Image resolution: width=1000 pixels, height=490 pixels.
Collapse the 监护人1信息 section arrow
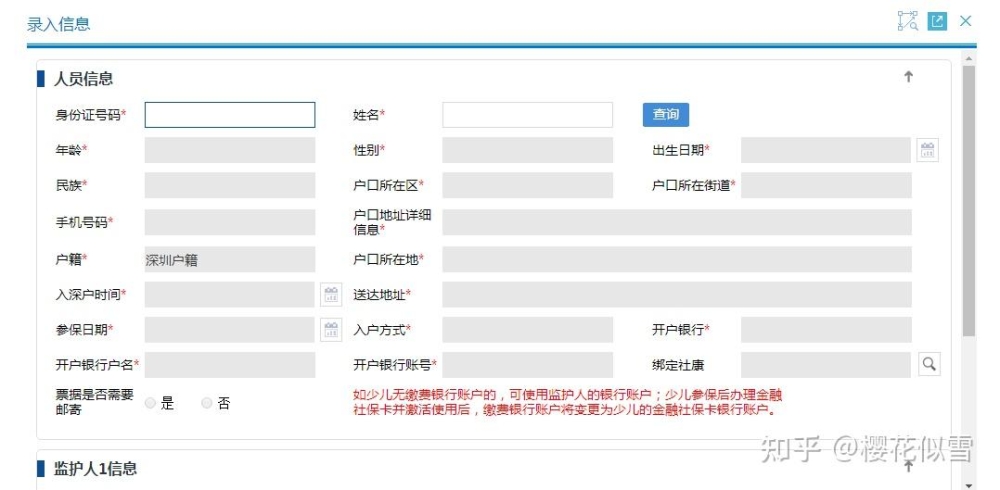click(909, 466)
